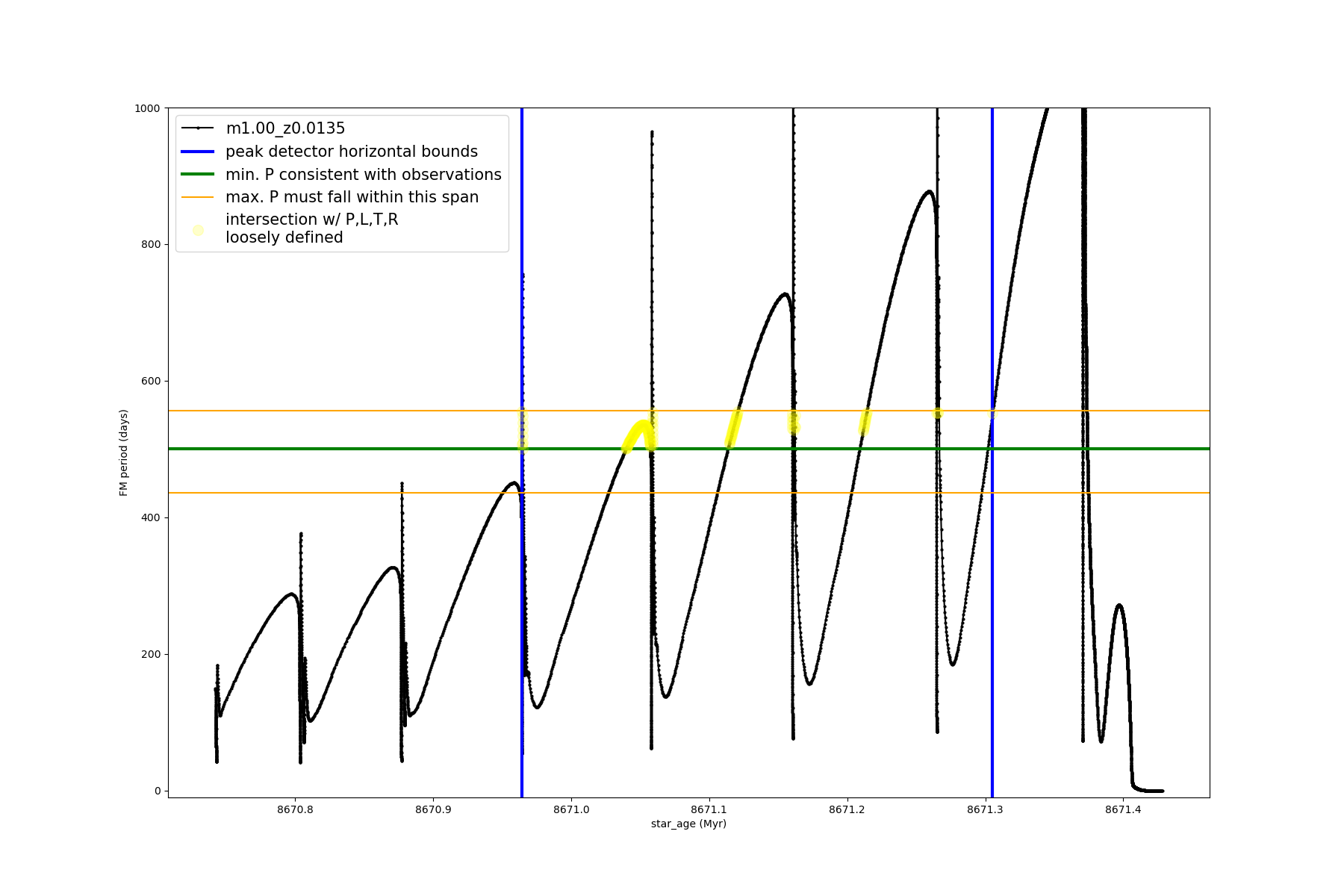Click the blue line sample in the legend
The height and width of the screenshot is (896, 1344).
point(198,152)
